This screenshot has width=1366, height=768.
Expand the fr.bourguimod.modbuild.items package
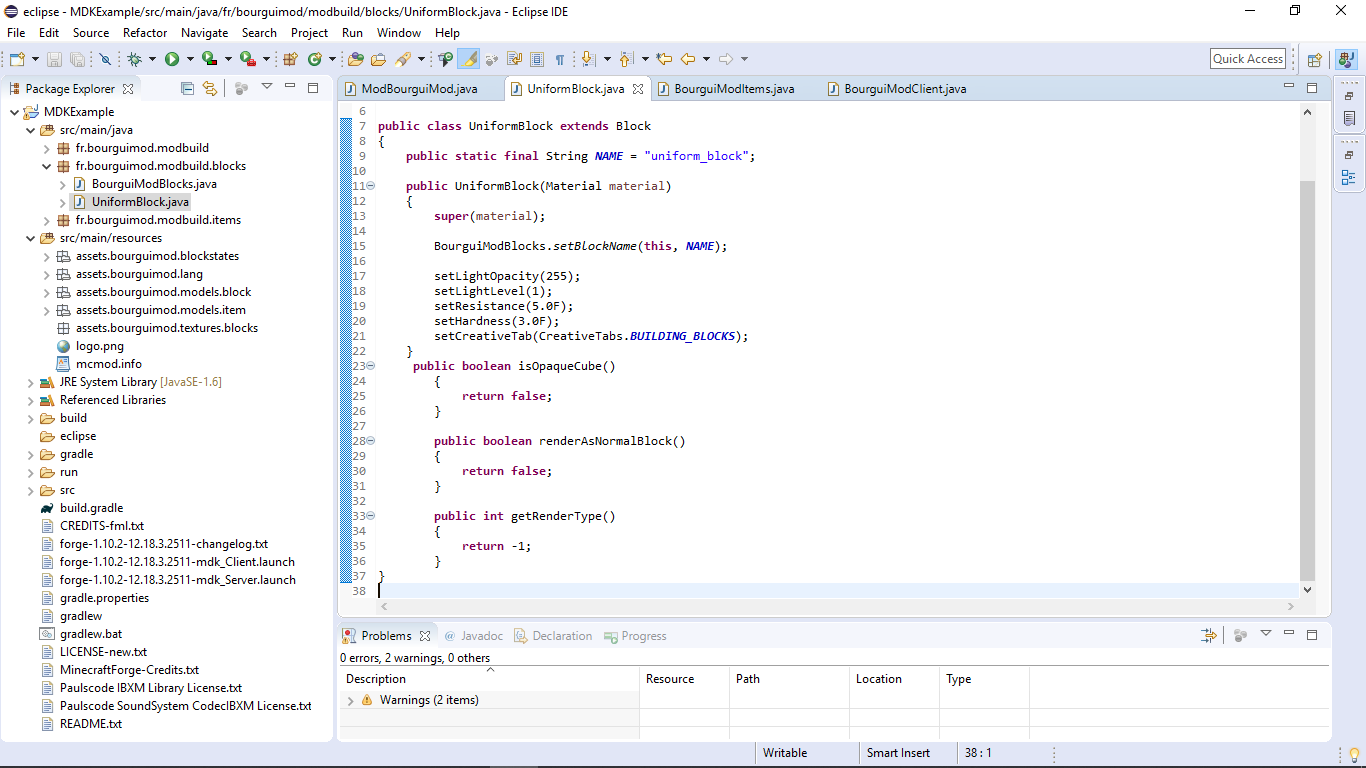pyautogui.click(x=47, y=220)
